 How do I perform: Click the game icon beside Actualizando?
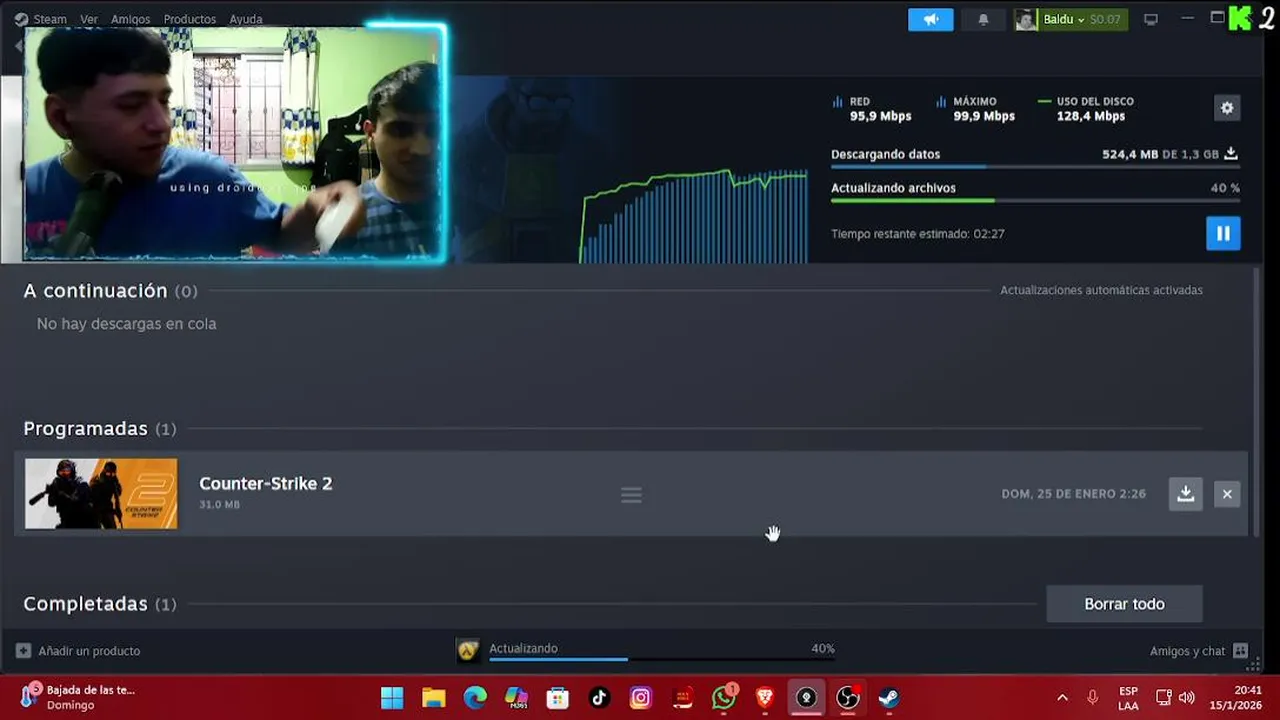(468, 651)
